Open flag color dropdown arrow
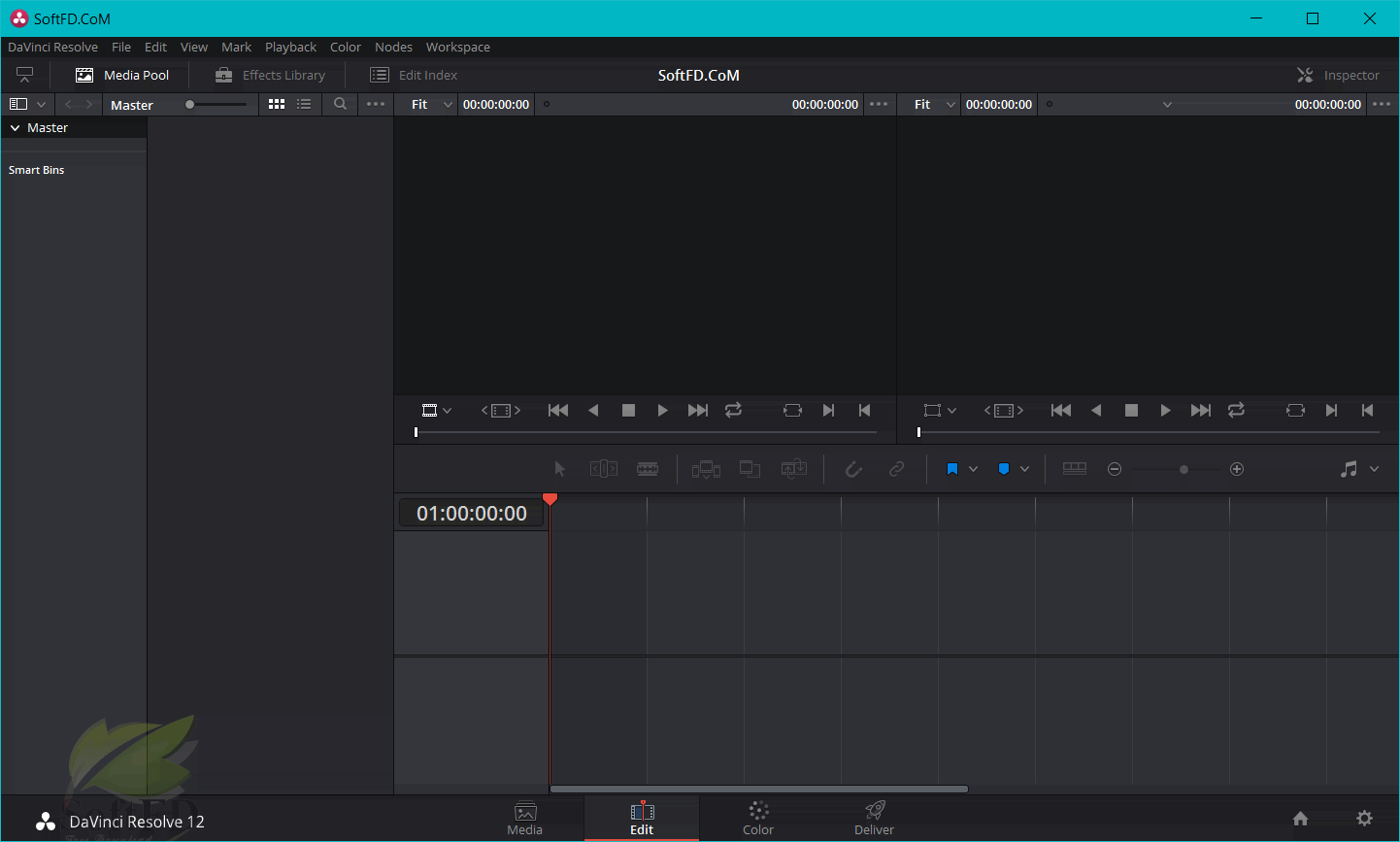1400x842 pixels. (973, 469)
